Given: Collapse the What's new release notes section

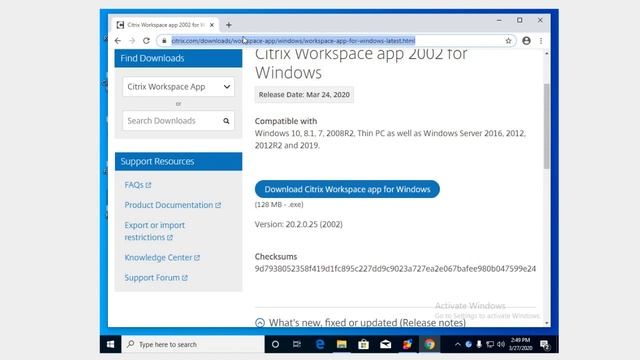Looking at the screenshot, I should 260,322.
